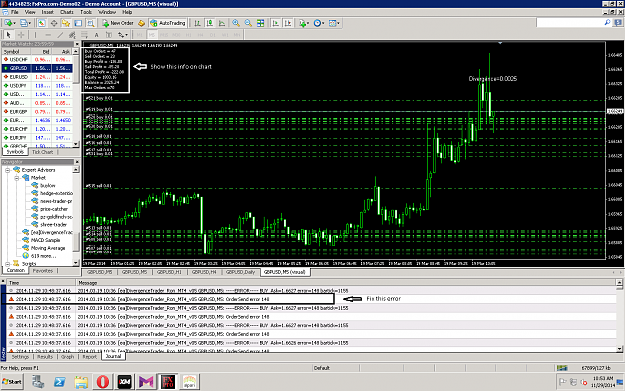Switch to Favorites tab in Navigator
The width and height of the screenshot is (625, 391).
tap(43, 271)
